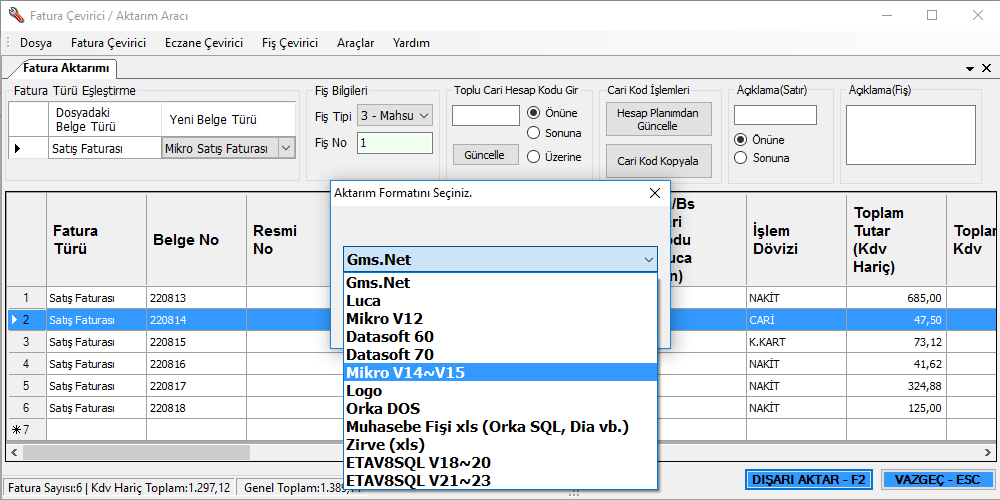Viewport: 1000px width, 500px height.
Task: Click Fatura Sayısı status bar entry
Action: [119, 488]
